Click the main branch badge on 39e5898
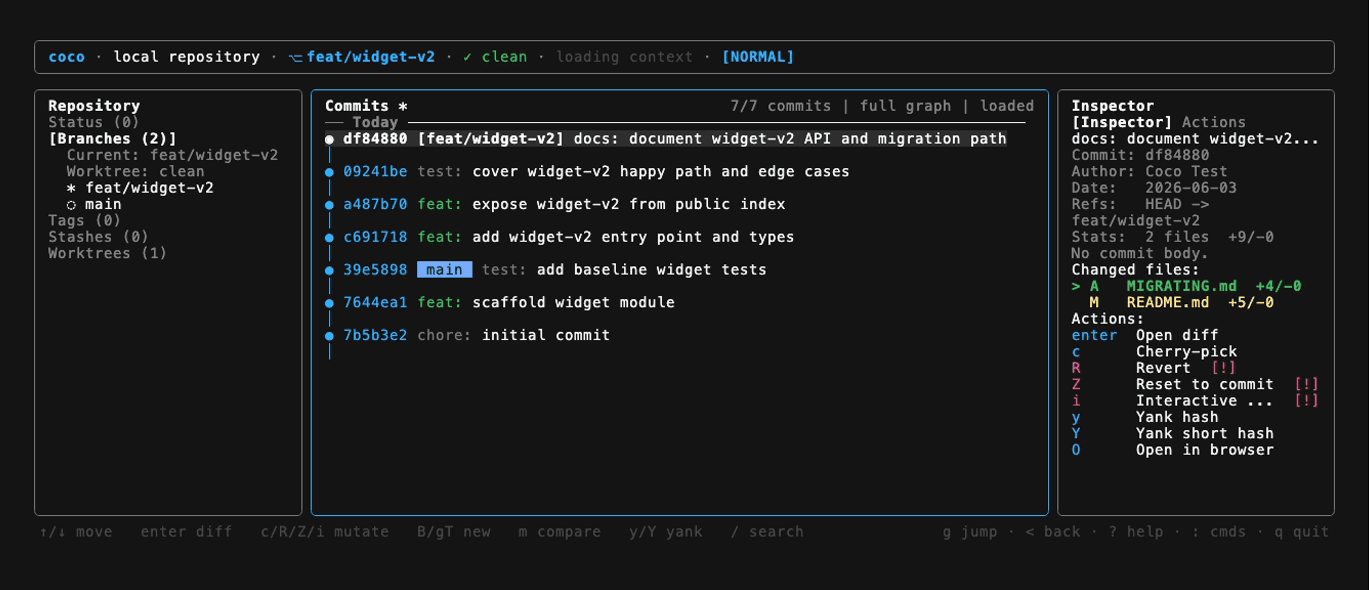 pos(444,270)
